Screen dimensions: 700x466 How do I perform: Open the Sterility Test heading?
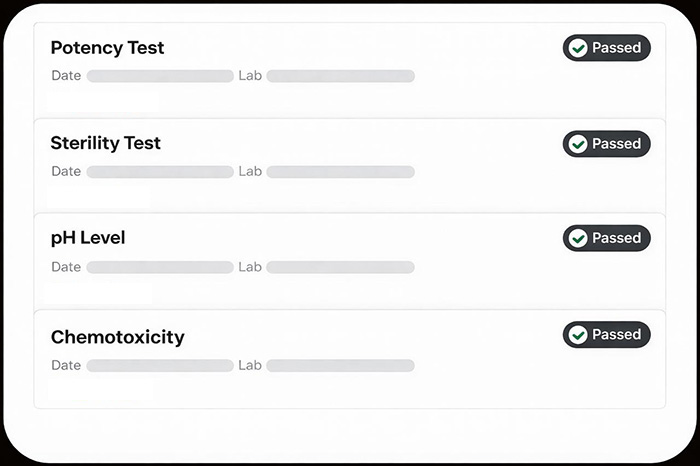pos(105,143)
